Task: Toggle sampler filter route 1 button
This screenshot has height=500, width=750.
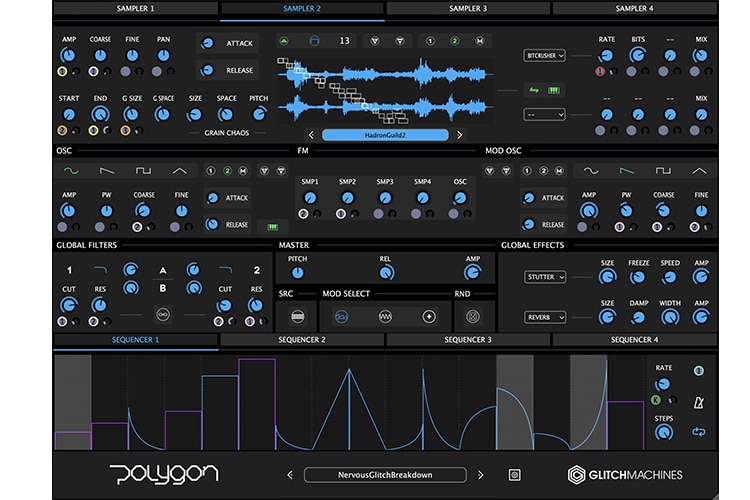Action: 430,41
